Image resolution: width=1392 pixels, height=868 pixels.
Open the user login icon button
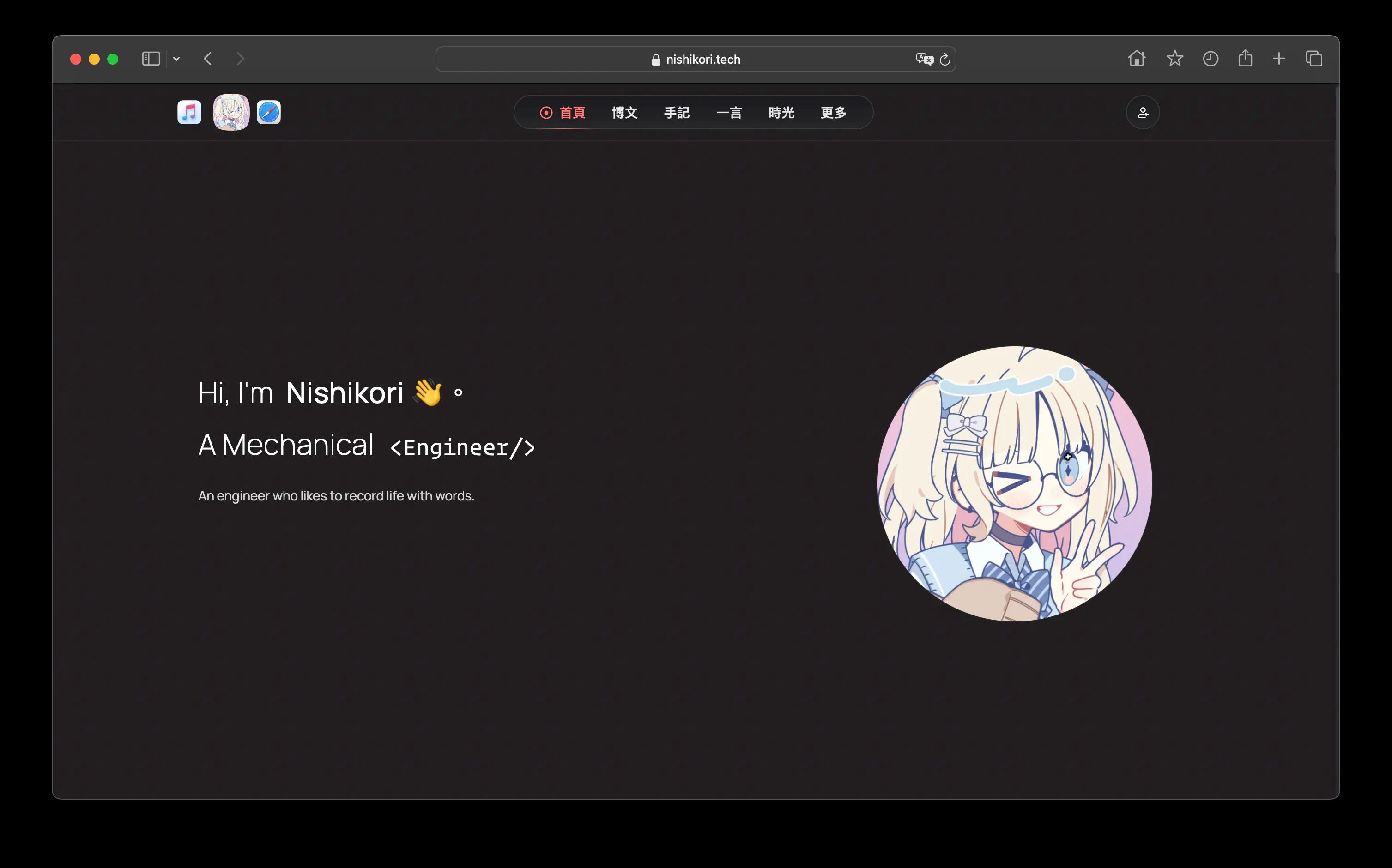point(1143,113)
